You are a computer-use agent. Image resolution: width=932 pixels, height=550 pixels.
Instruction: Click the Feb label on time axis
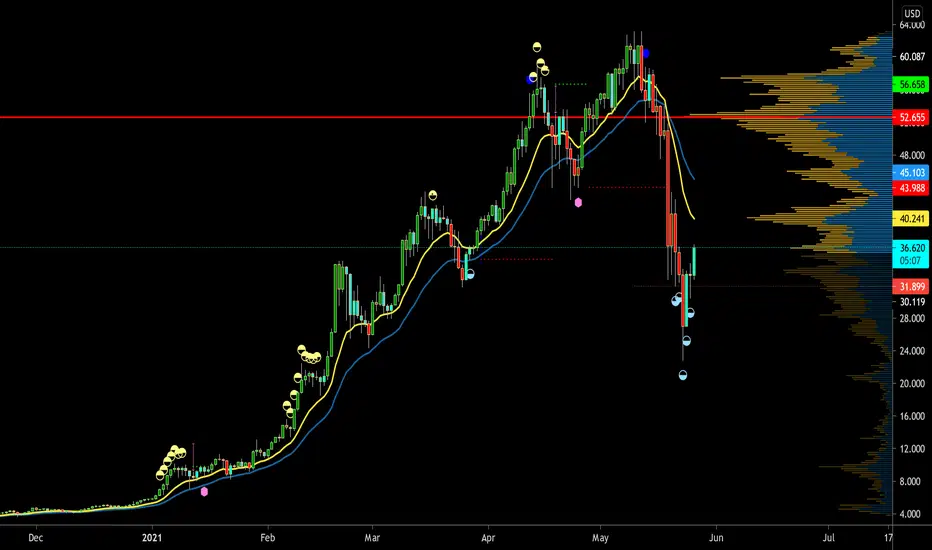(267, 538)
